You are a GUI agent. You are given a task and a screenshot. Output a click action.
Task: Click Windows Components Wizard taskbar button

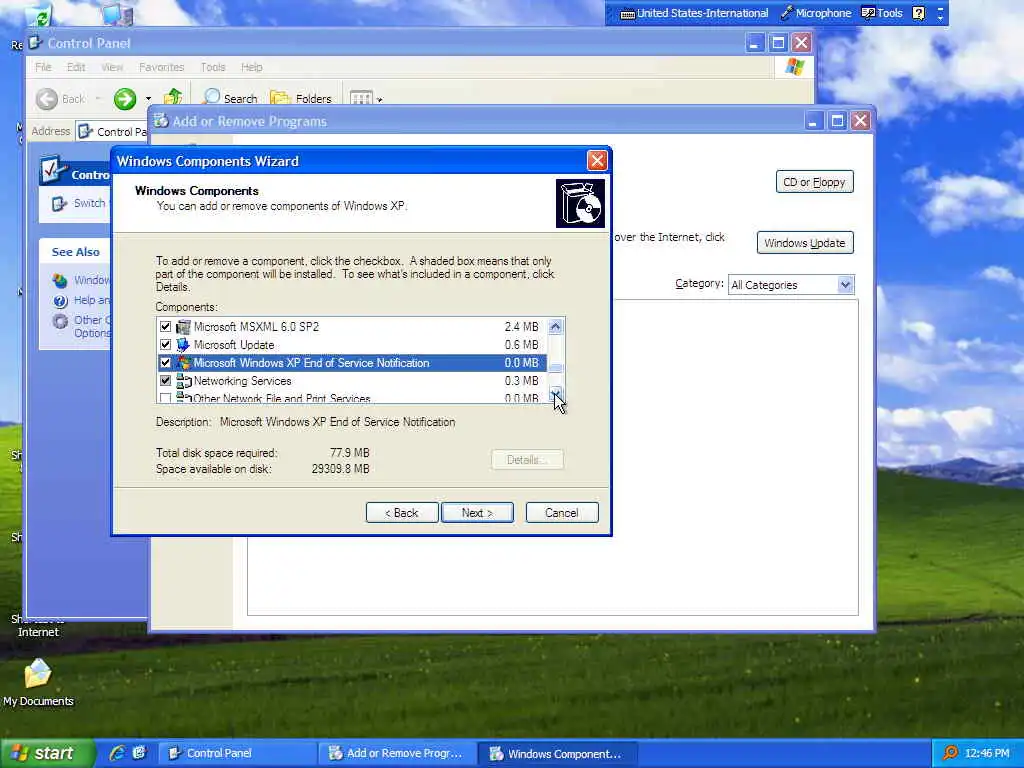pyautogui.click(x=556, y=754)
